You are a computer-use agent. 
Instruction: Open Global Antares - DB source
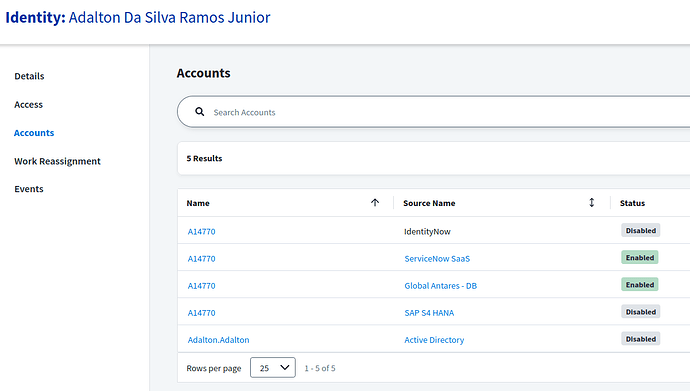click(x=440, y=286)
